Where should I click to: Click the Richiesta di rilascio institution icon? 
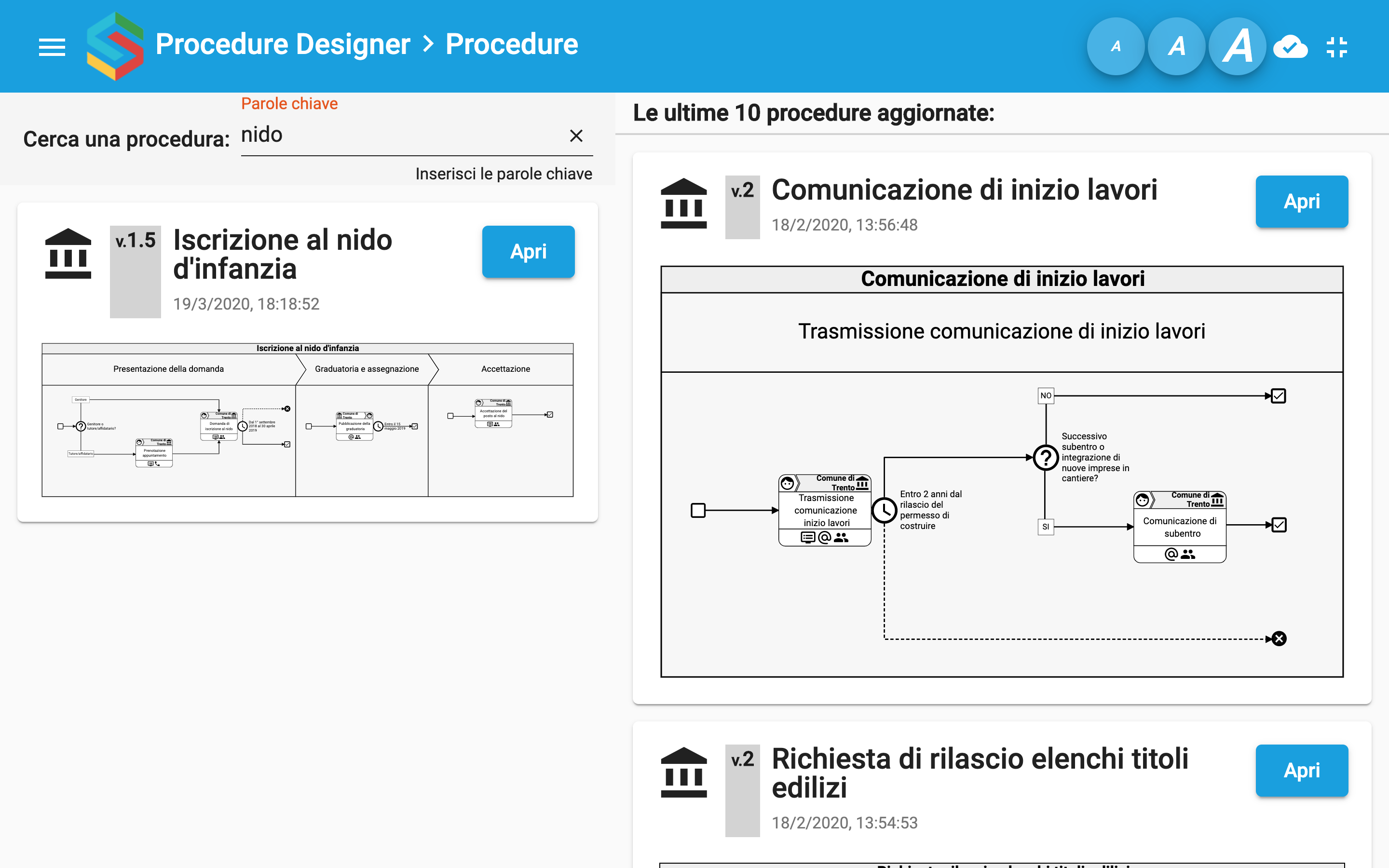683,772
